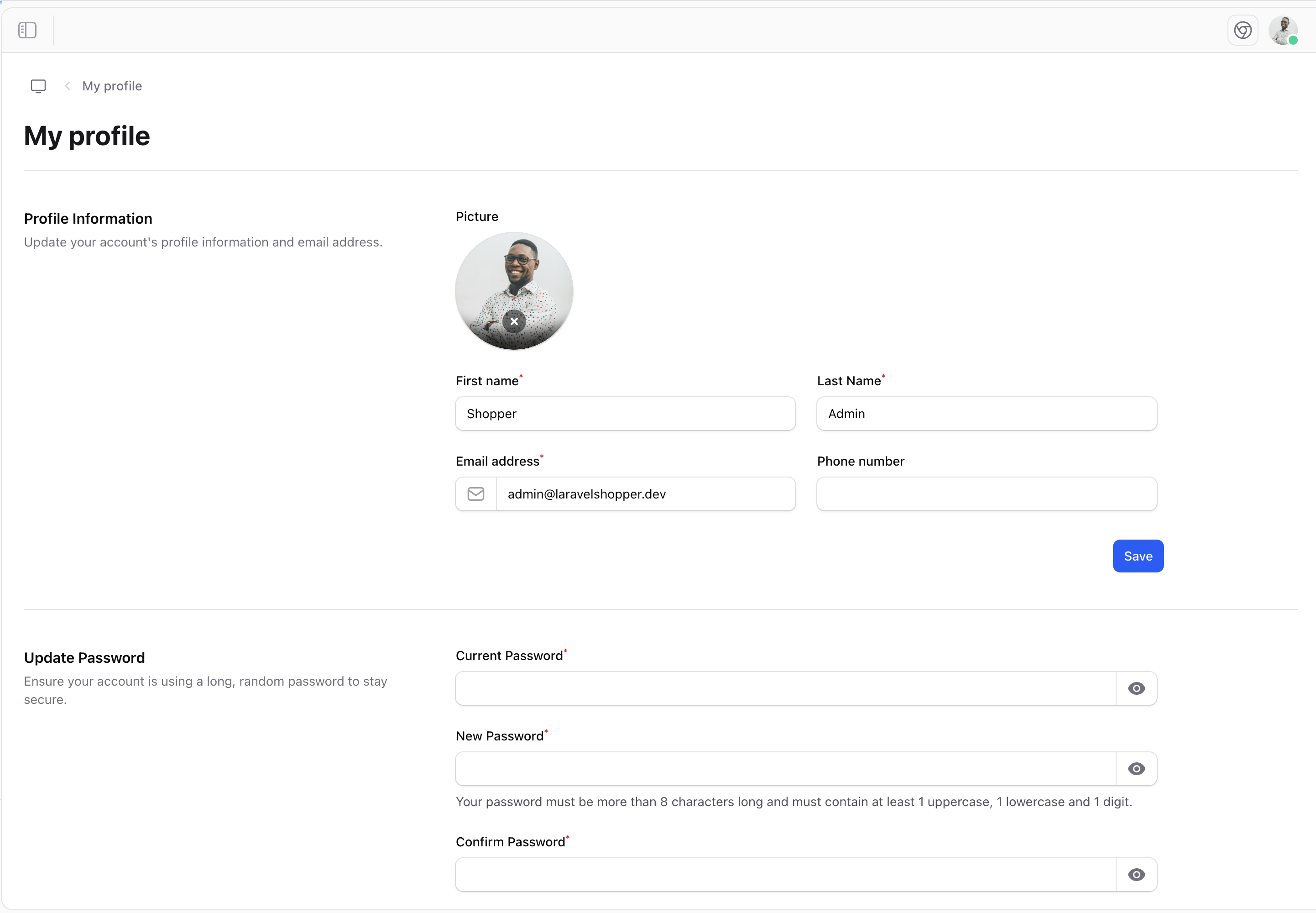This screenshot has width=1316, height=913.
Task: Click the monitor icon in the breadcrumb
Action: pos(38,86)
